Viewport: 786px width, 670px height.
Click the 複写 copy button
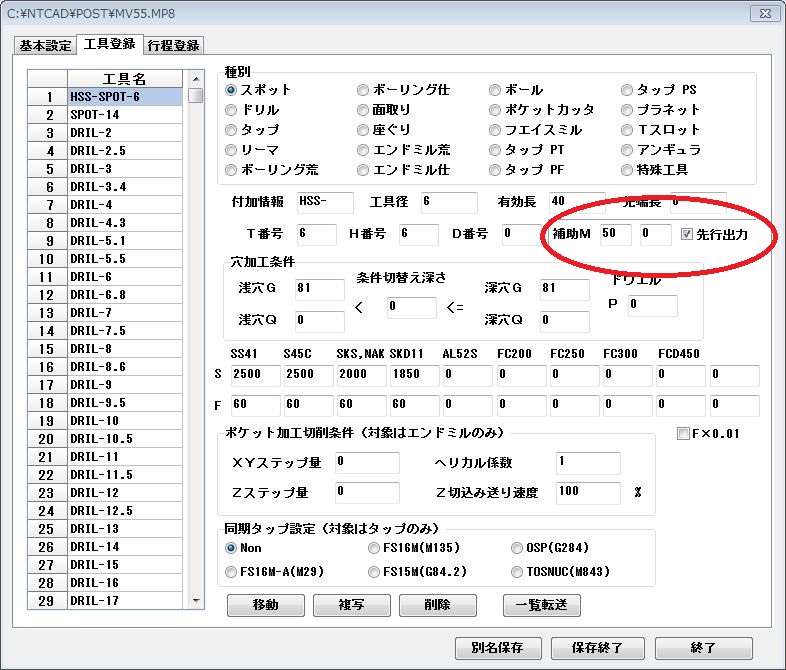click(x=351, y=605)
